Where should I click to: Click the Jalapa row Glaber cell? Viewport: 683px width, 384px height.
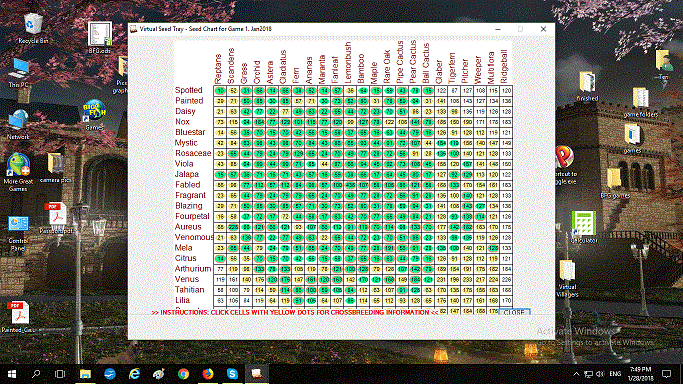(x=441, y=175)
